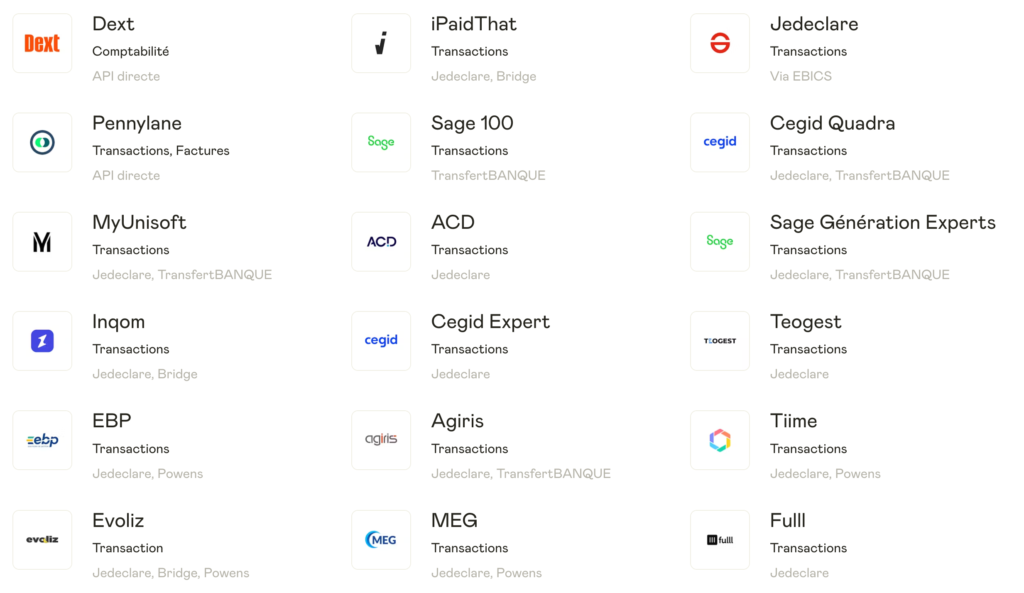1024x593 pixels.
Task: Select the iPaidThat logo icon
Action: (381, 43)
